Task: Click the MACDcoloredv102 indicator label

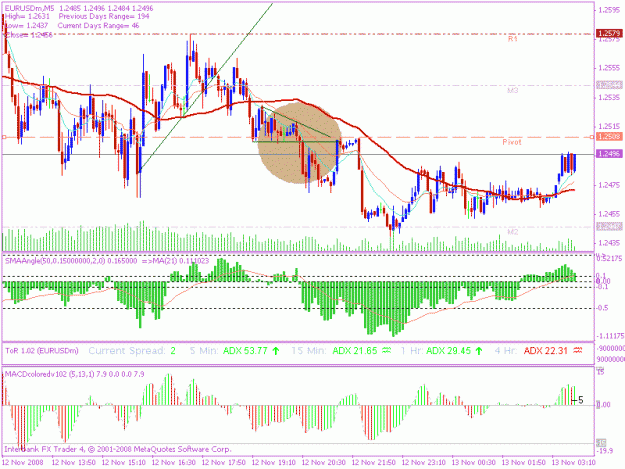Action: [x=75, y=374]
